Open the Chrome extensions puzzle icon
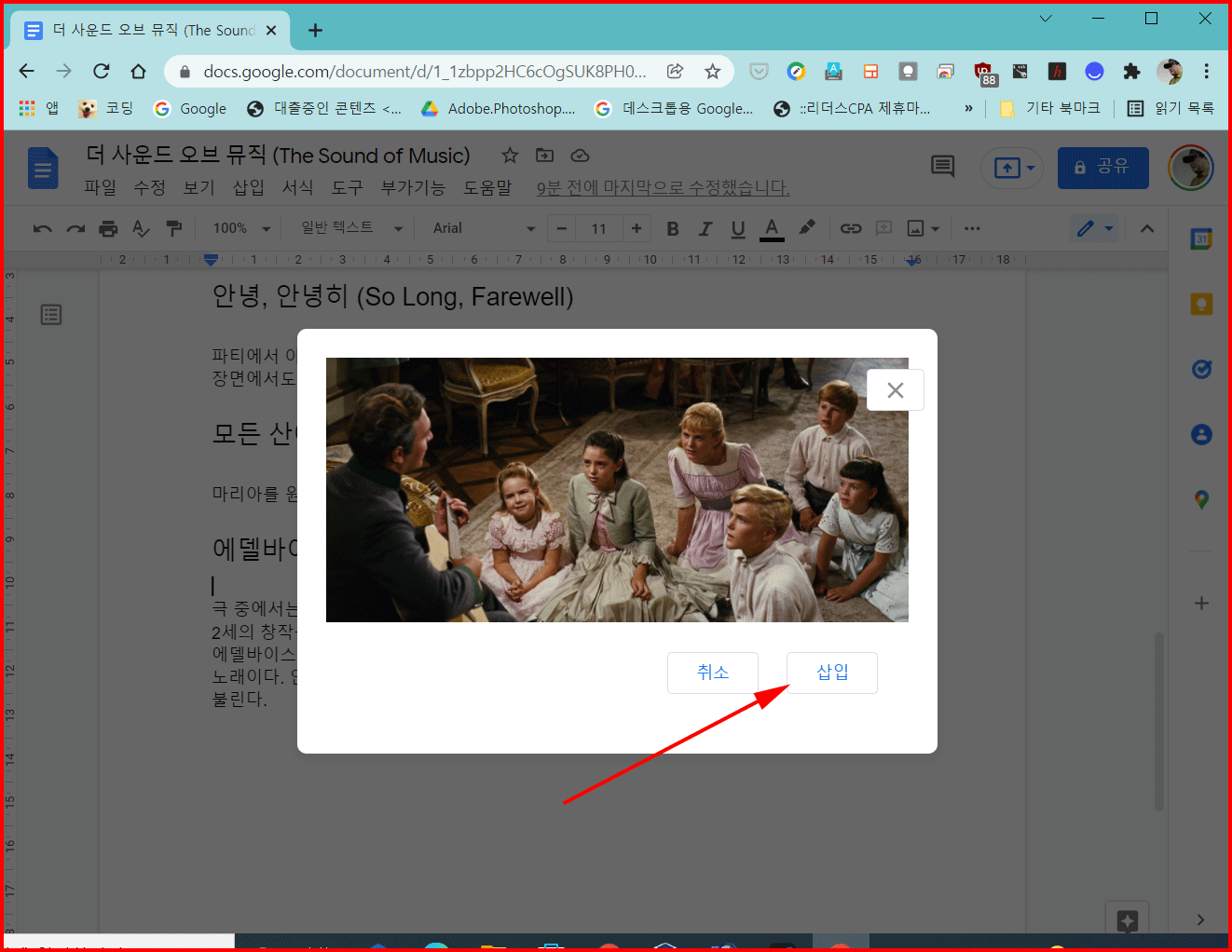The image size is (1232, 952). [x=1131, y=71]
